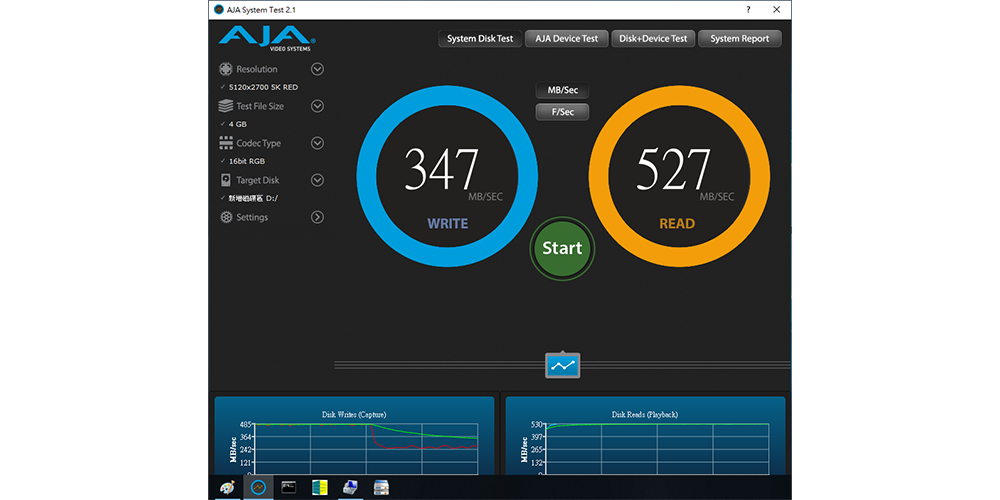1000x500 pixels.
Task: Expand the Resolution dropdown arrow
Action: 317,70
